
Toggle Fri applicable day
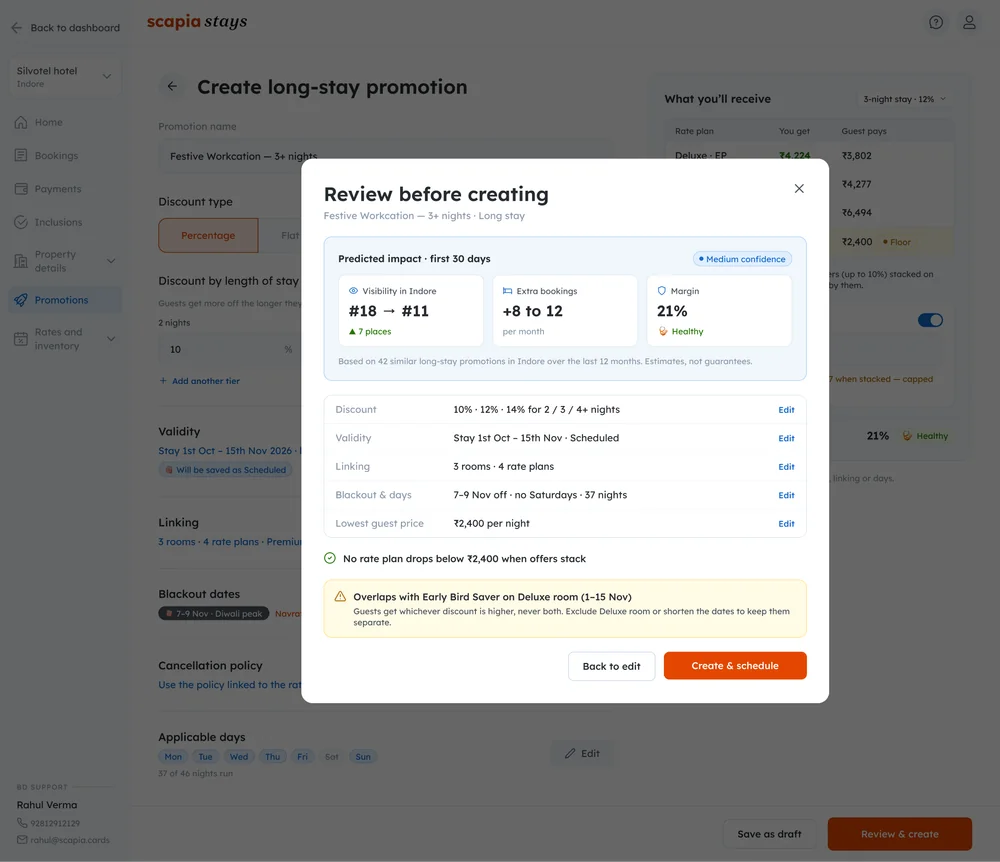[x=302, y=757]
